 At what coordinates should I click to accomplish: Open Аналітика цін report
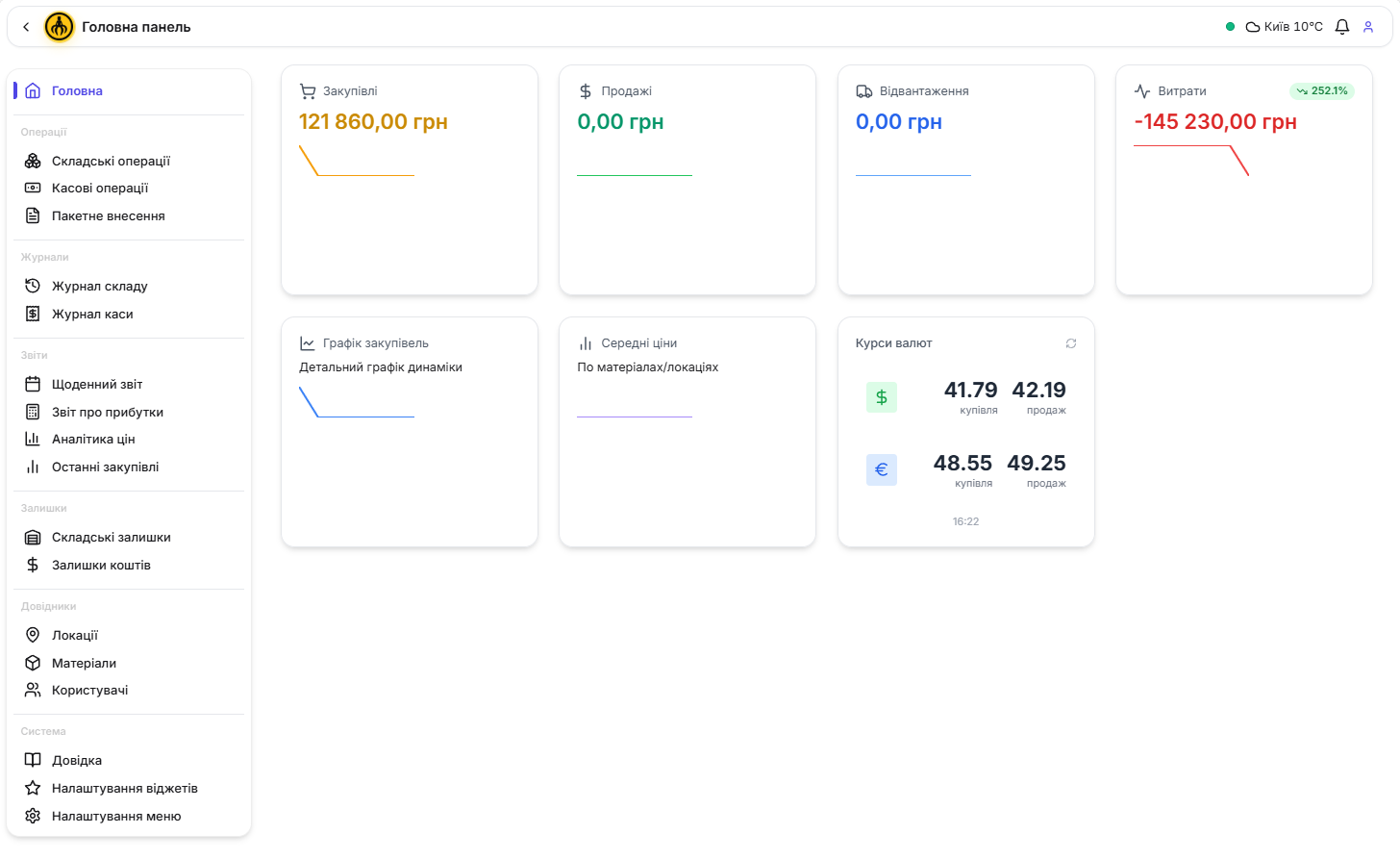coord(93,439)
